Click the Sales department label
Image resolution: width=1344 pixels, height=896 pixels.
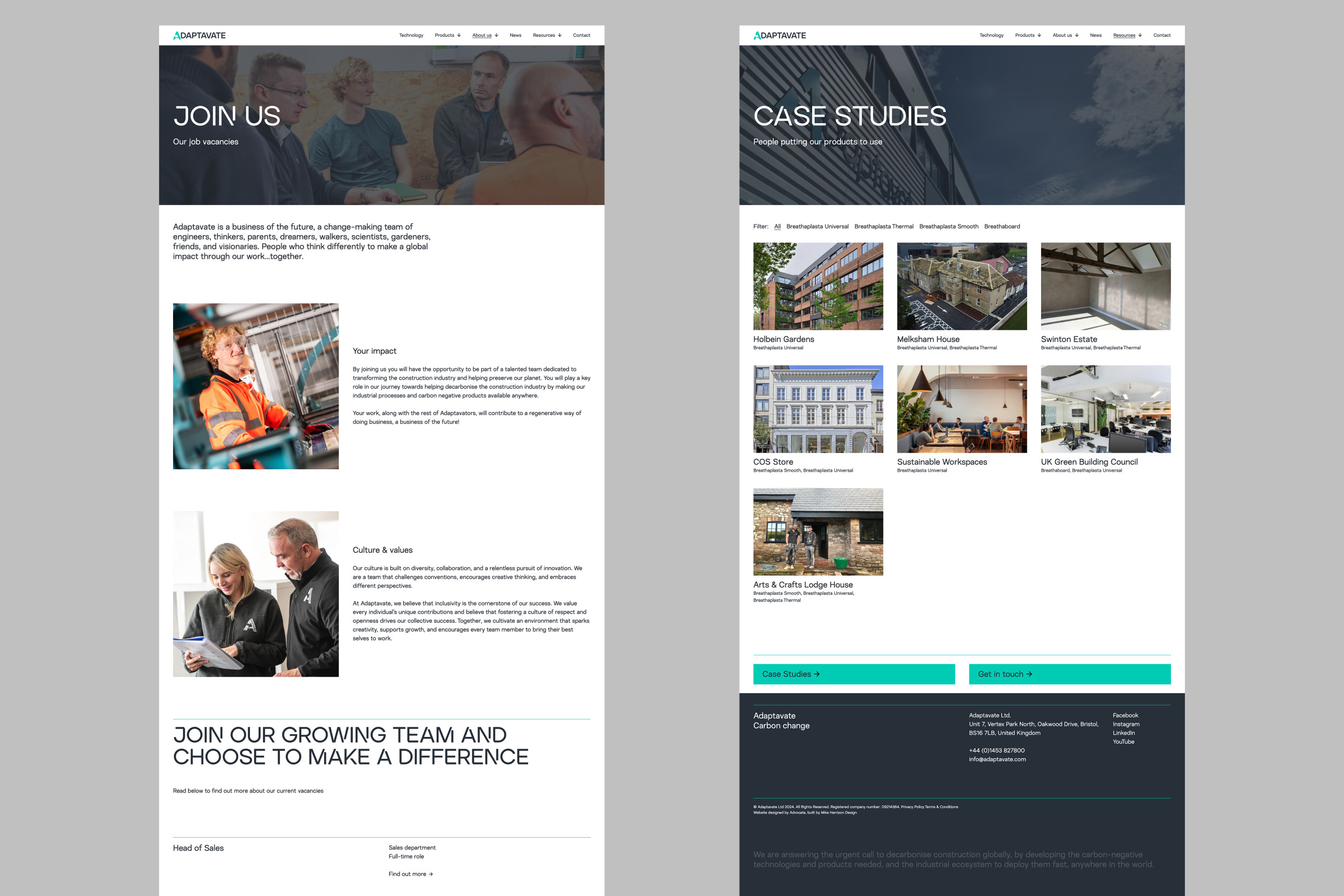[x=412, y=847]
